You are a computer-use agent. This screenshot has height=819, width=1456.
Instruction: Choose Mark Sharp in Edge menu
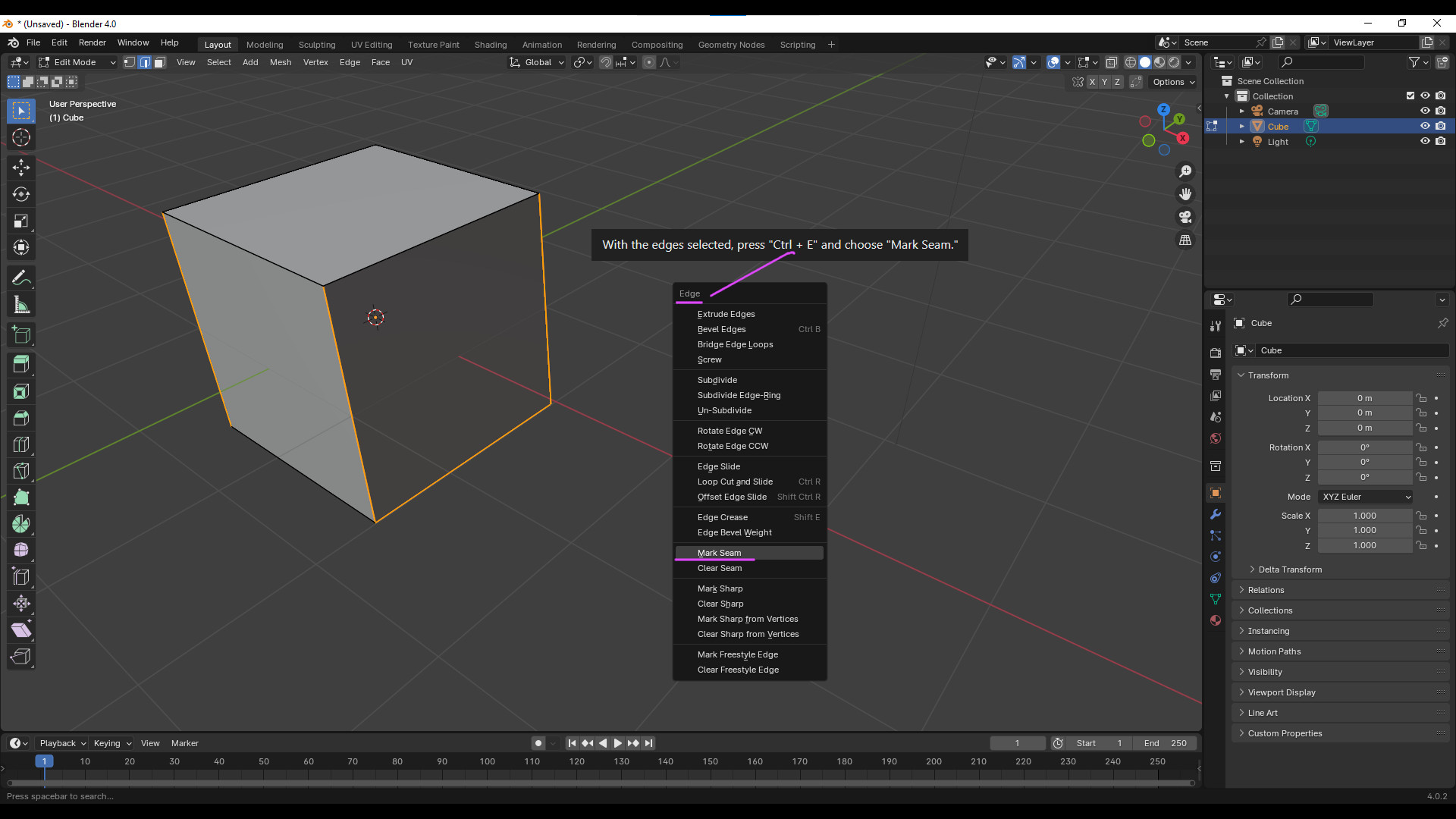[x=749, y=588]
